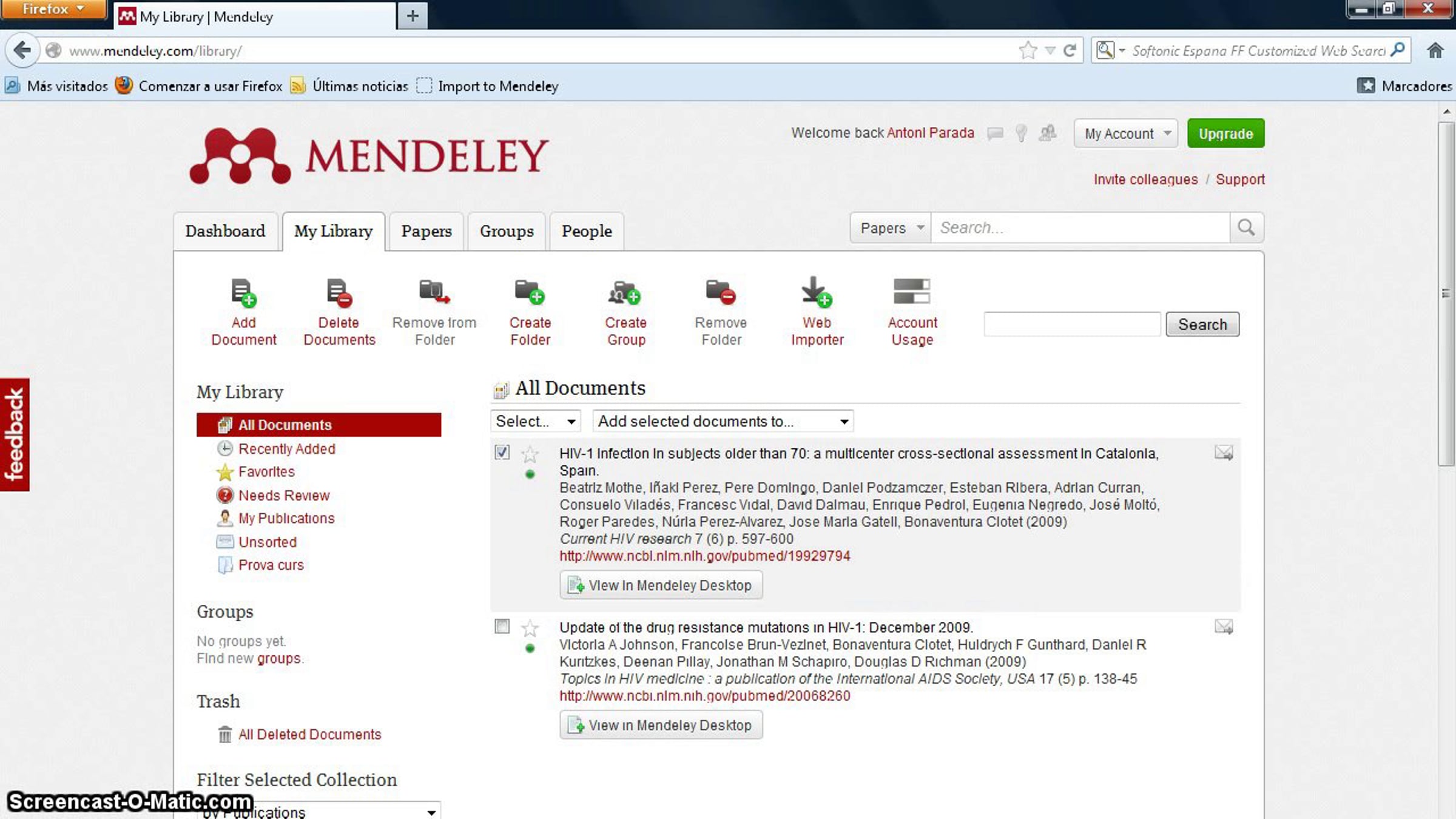Reload the page with the refresh icon
This screenshot has height=819, width=1456.
1070,50
